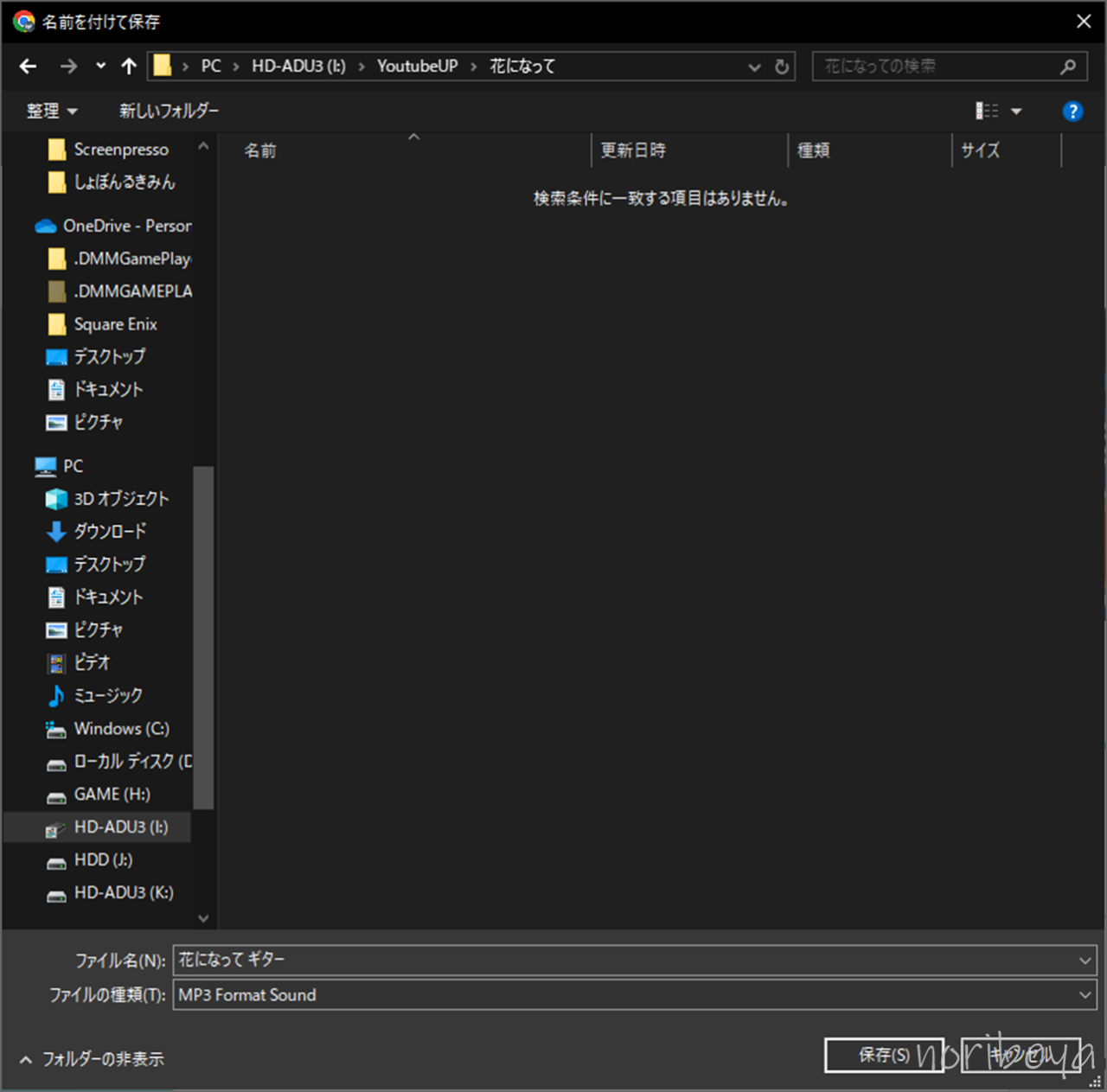
Task: Go back using the left arrow
Action: (28, 67)
